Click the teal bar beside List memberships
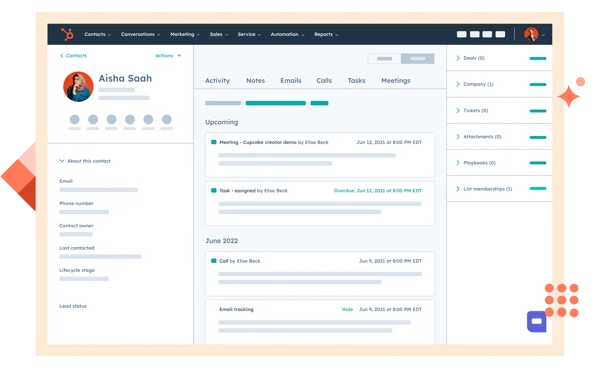 [x=538, y=189]
